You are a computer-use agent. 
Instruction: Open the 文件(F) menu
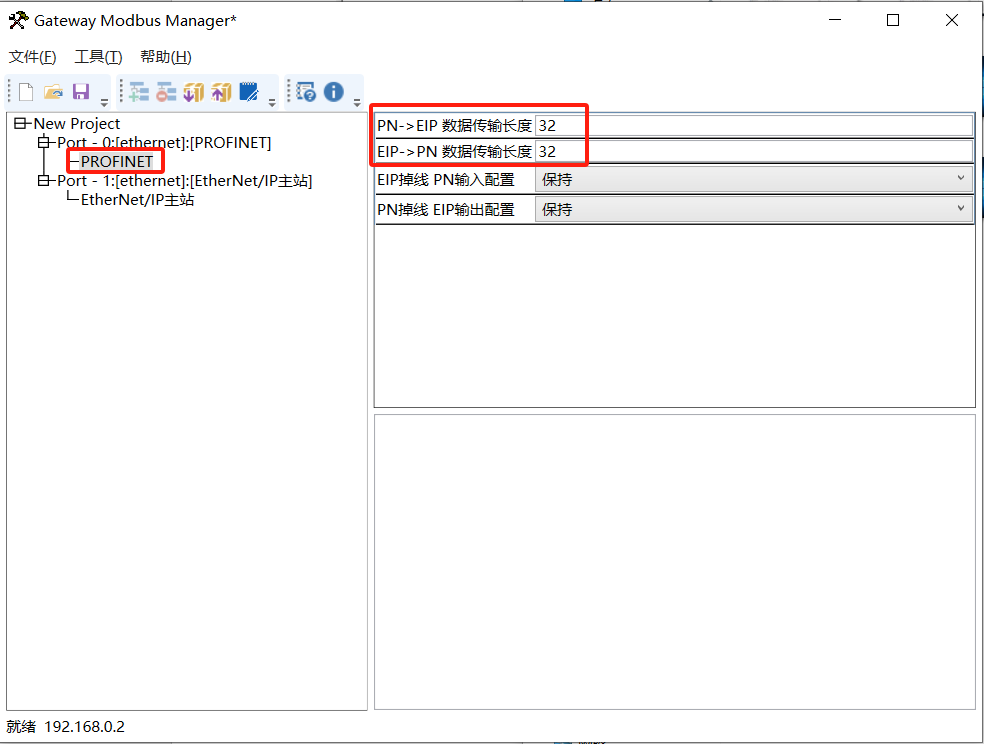coord(33,57)
